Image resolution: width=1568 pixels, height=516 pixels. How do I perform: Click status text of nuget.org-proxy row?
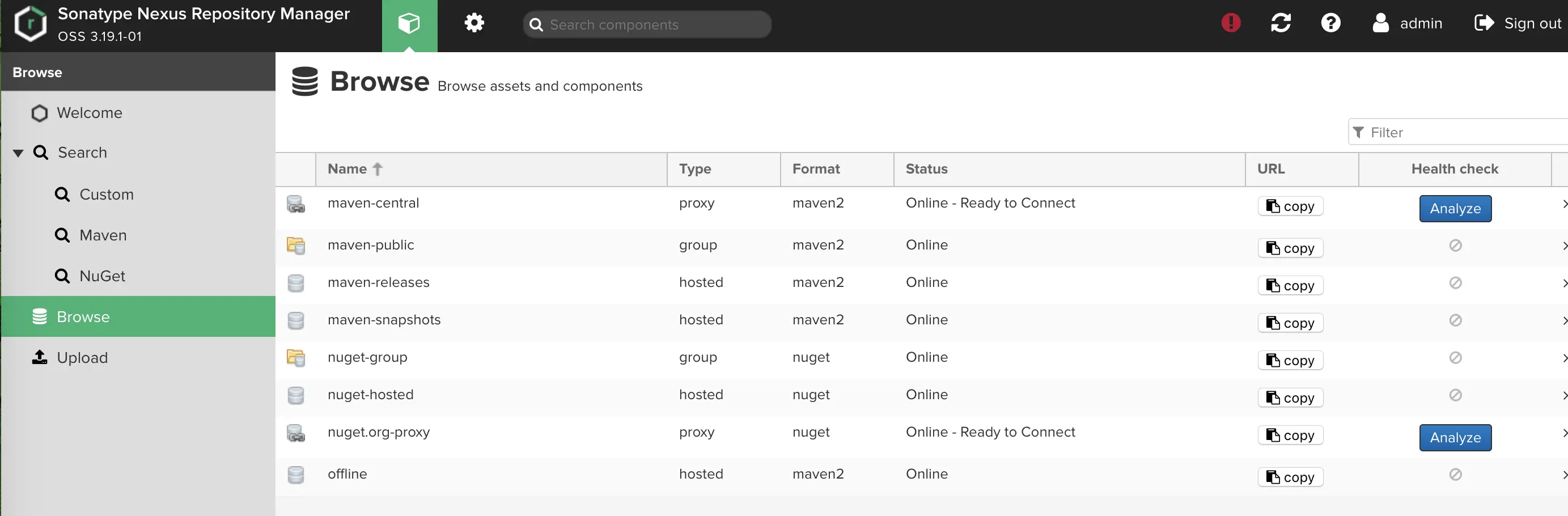click(x=990, y=432)
